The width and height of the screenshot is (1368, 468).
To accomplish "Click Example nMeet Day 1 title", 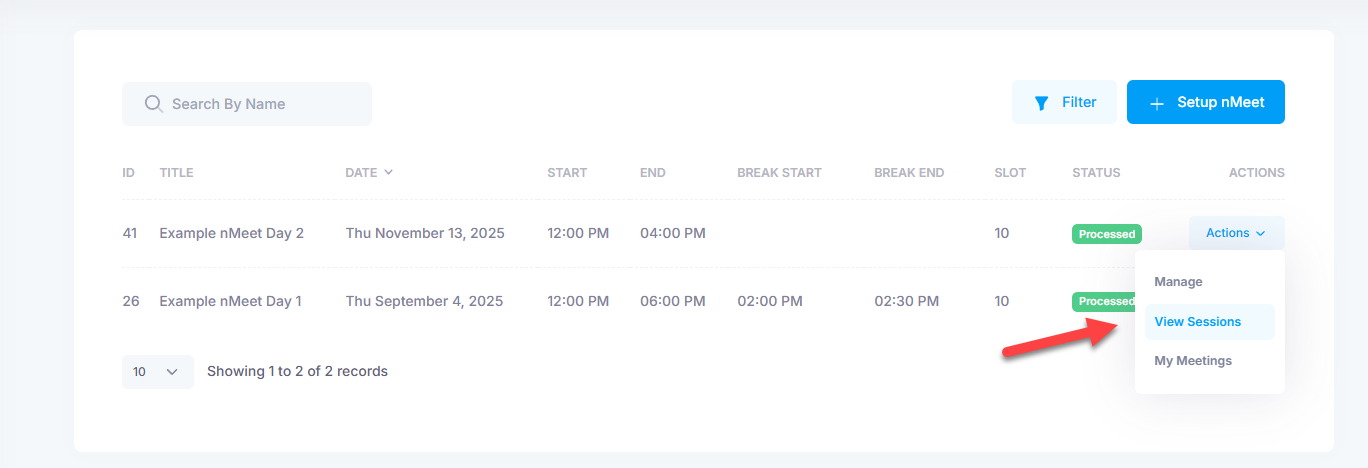I will [x=230, y=301].
